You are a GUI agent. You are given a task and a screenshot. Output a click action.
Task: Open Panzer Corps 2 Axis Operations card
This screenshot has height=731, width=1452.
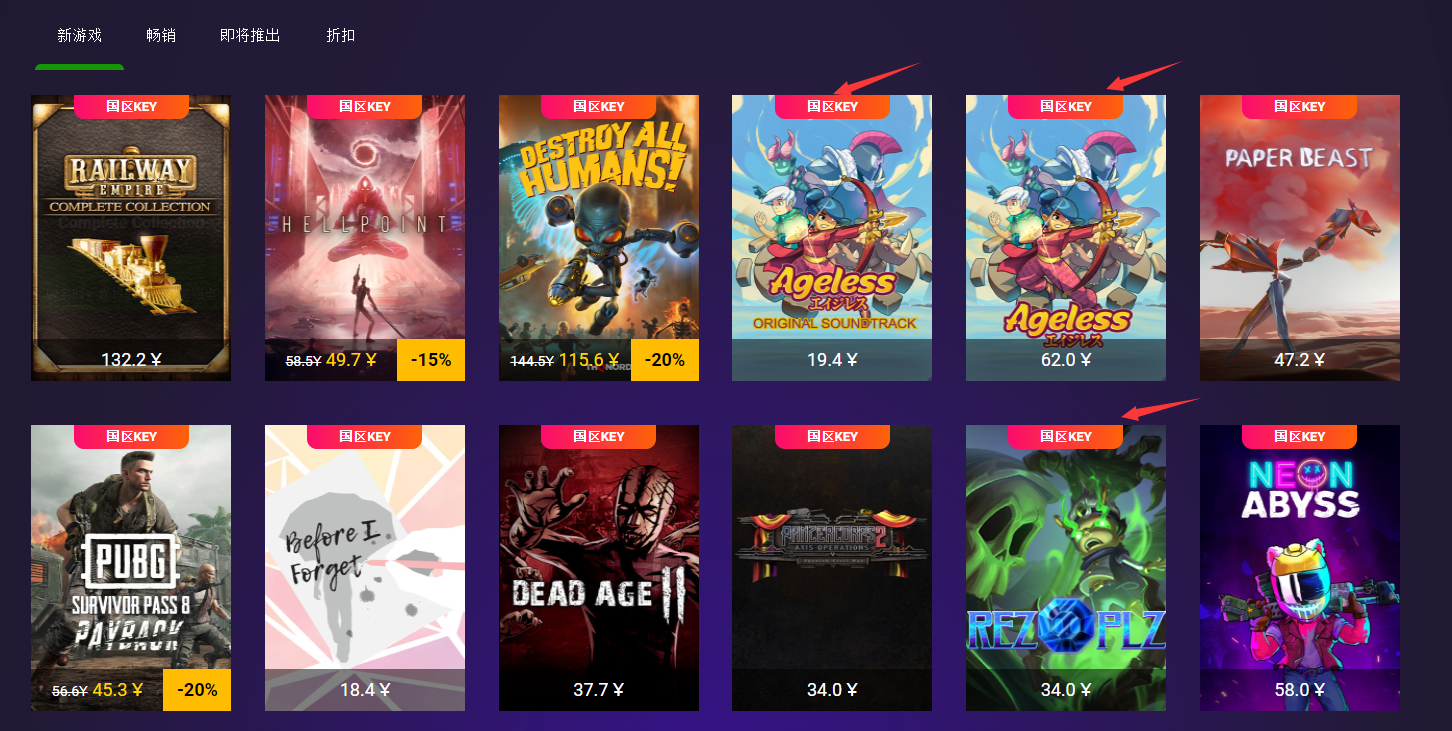(832, 568)
